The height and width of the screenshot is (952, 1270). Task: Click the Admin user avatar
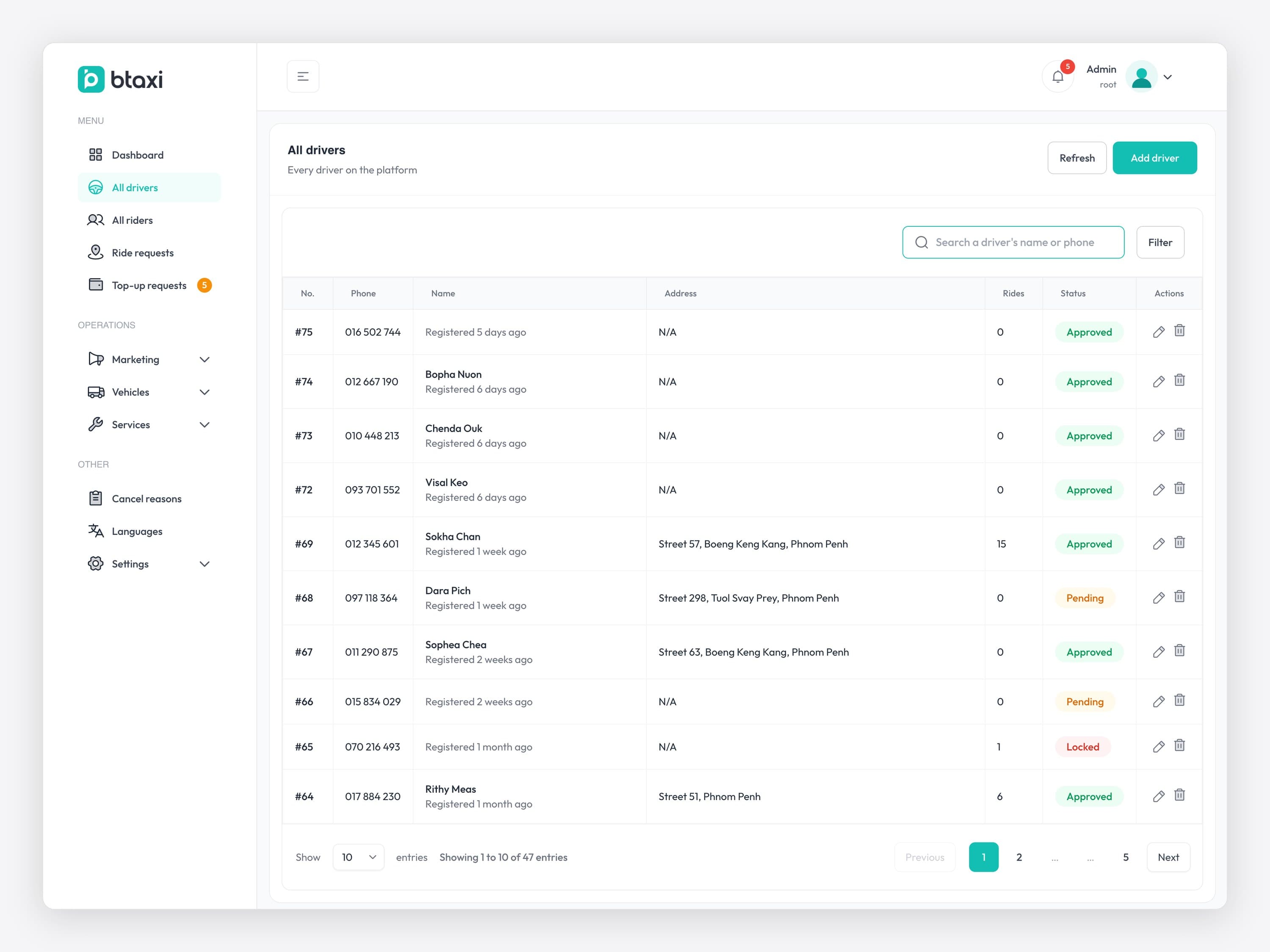point(1141,76)
